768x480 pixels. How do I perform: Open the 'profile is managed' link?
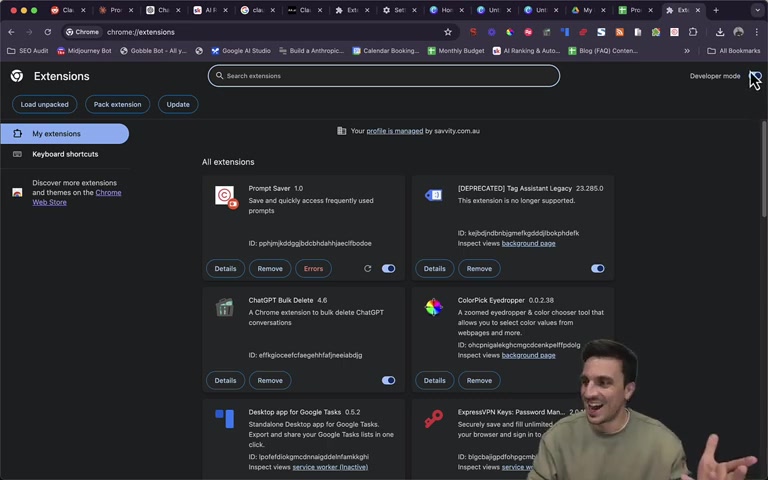[x=395, y=131]
